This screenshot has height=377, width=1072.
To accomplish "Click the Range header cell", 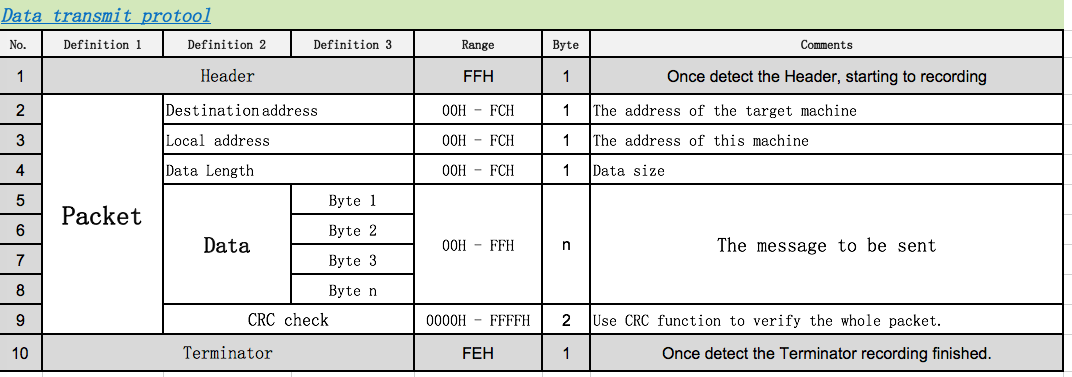I will coord(478,44).
